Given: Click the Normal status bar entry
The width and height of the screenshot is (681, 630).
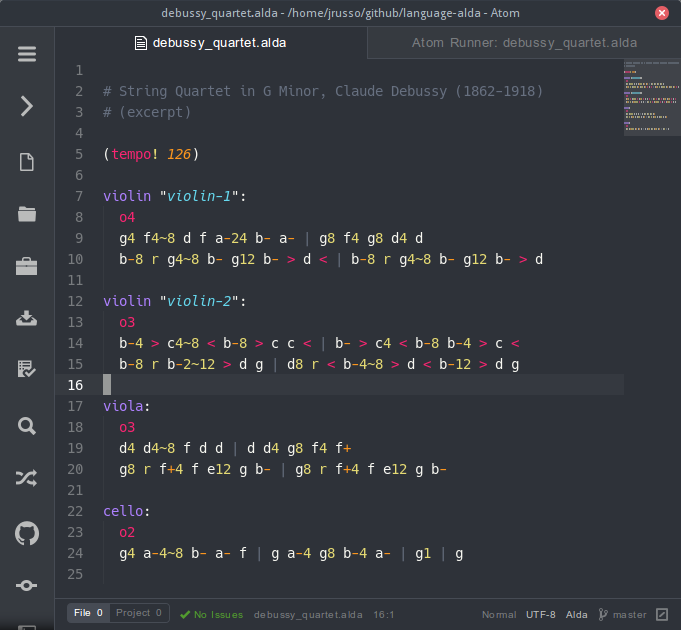Looking at the screenshot, I should pyautogui.click(x=499, y=615).
